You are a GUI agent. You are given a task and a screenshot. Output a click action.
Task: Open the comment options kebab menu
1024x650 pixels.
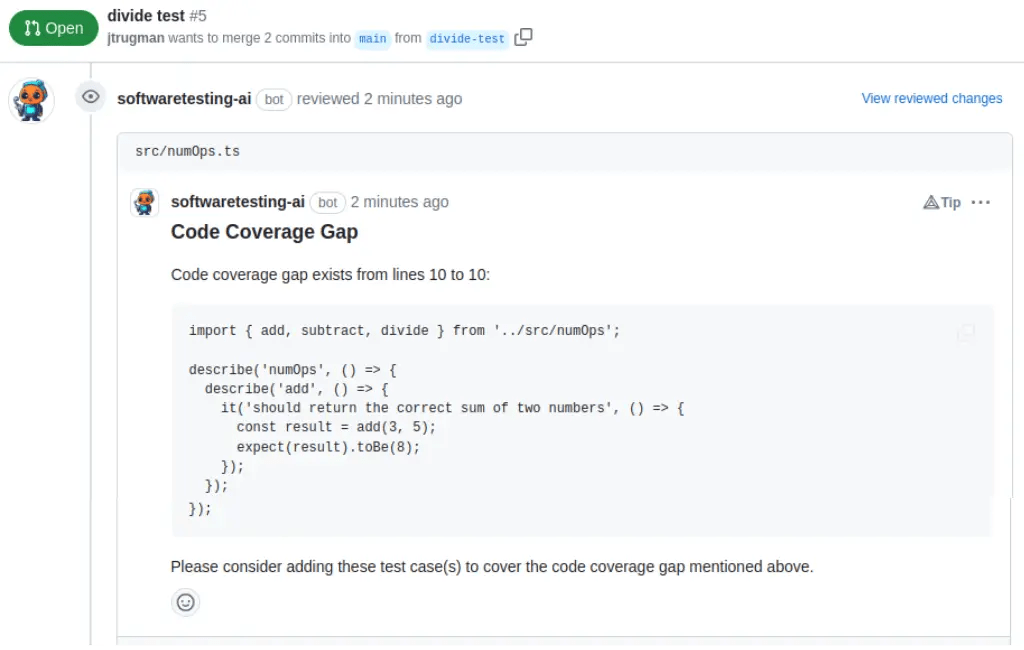coord(981,202)
